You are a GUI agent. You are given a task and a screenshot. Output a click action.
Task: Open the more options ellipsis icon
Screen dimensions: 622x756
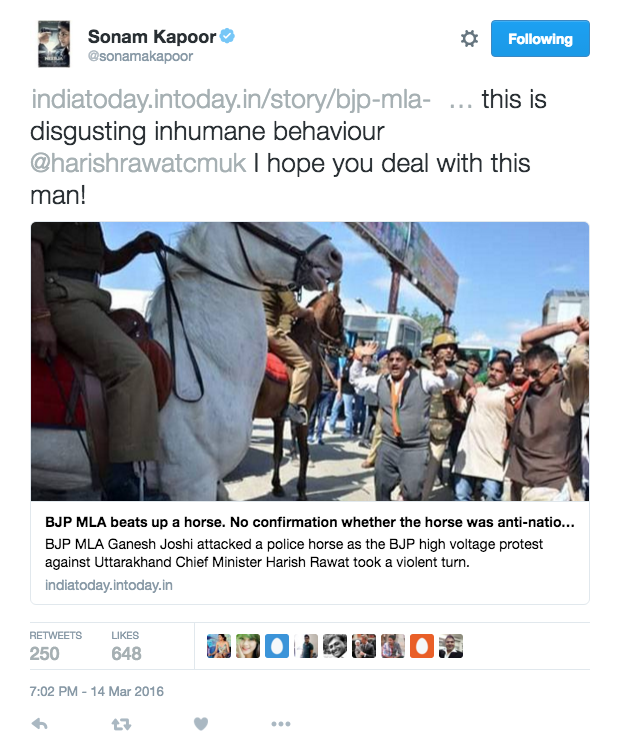281,724
